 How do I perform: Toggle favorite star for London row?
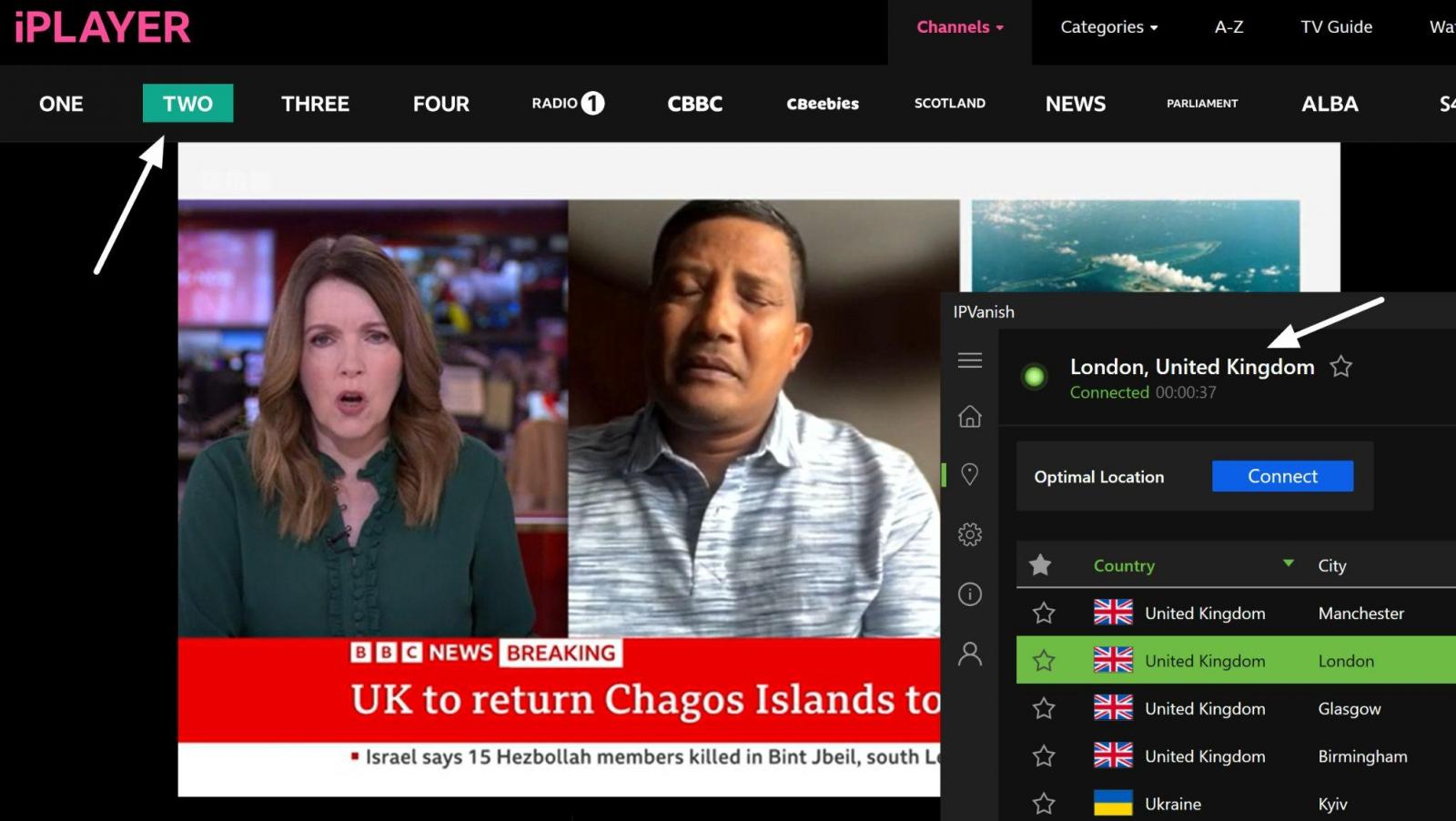(x=1044, y=661)
